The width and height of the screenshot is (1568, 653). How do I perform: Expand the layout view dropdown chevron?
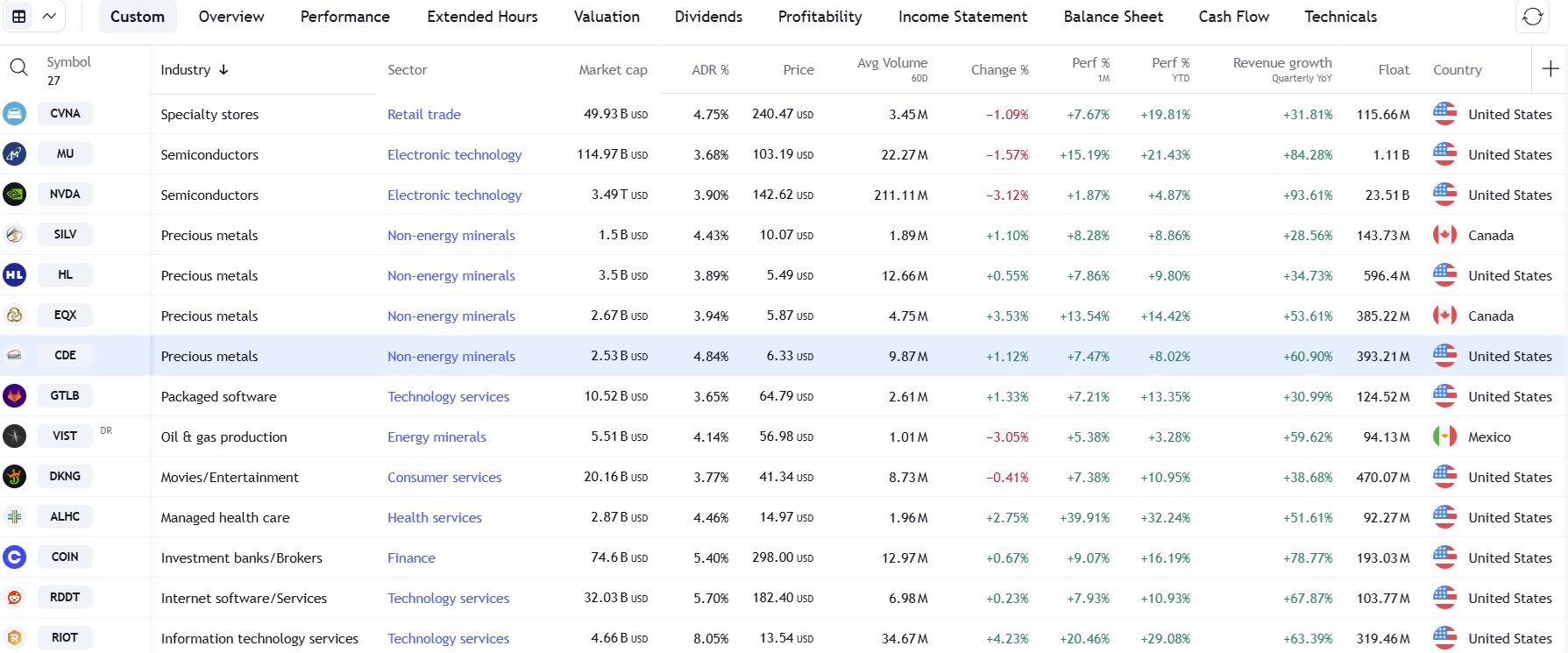coord(49,17)
